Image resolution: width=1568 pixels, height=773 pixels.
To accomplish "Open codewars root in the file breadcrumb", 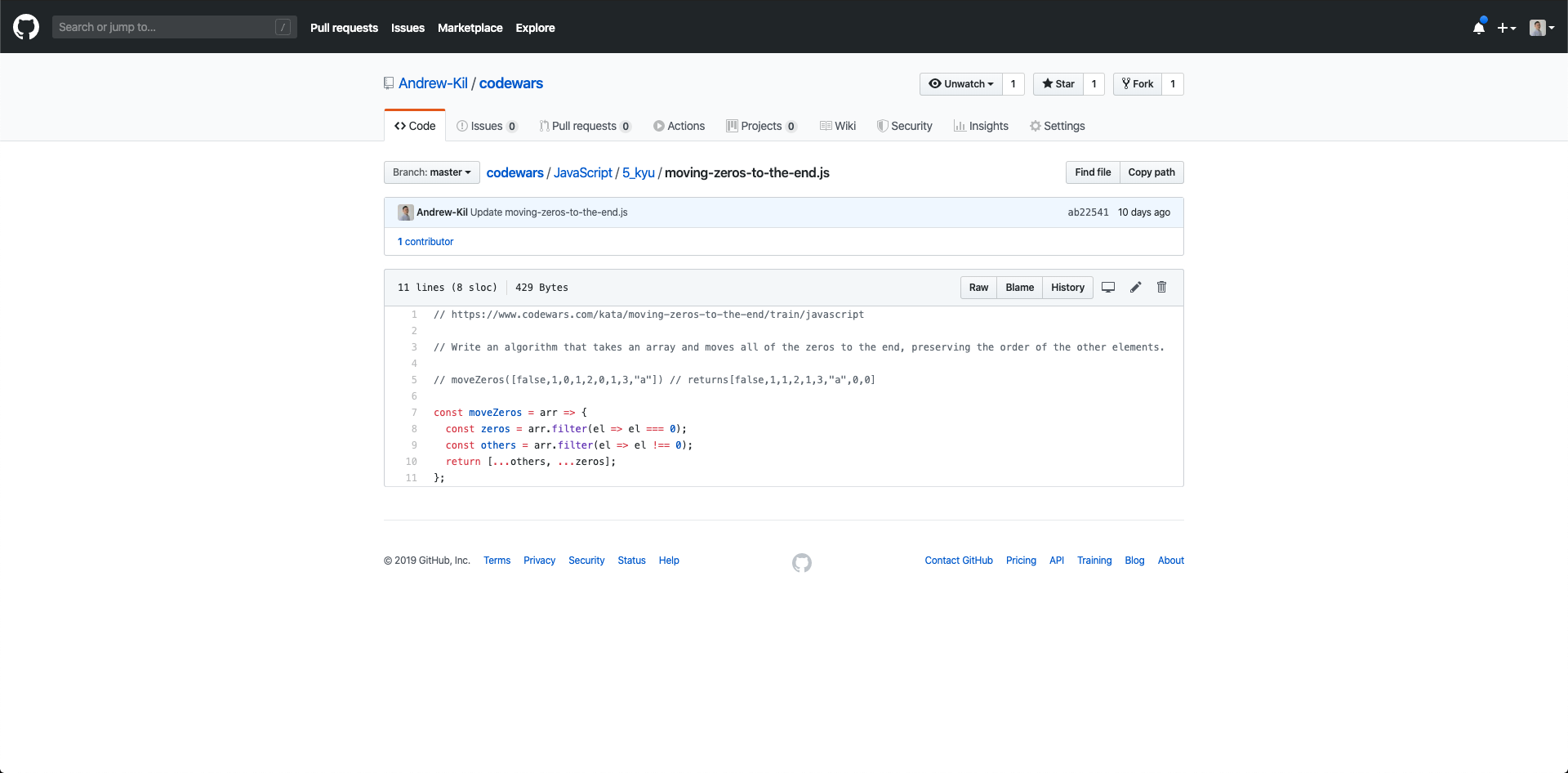I will click(x=514, y=172).
